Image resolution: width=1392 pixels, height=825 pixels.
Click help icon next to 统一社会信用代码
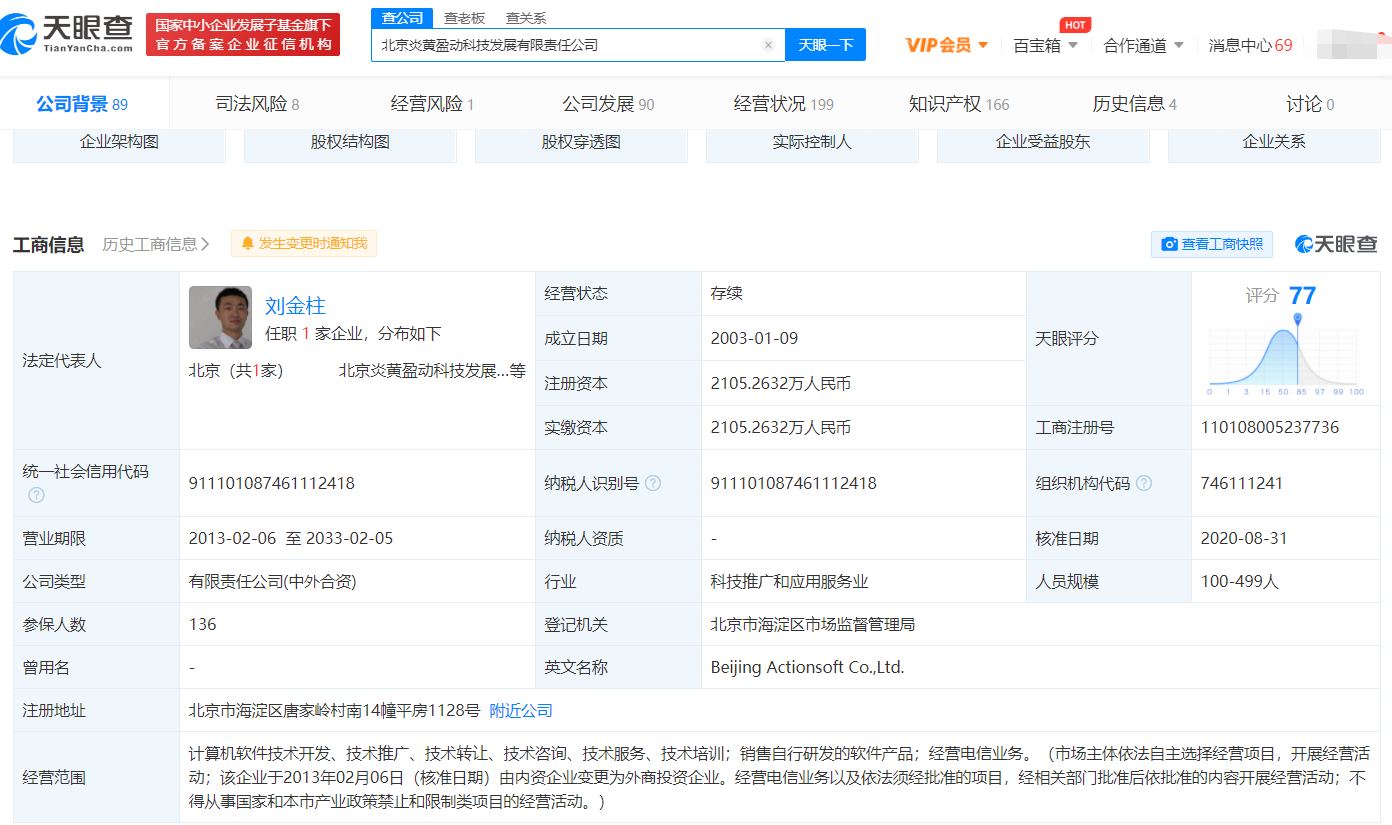tap(36, 495)
